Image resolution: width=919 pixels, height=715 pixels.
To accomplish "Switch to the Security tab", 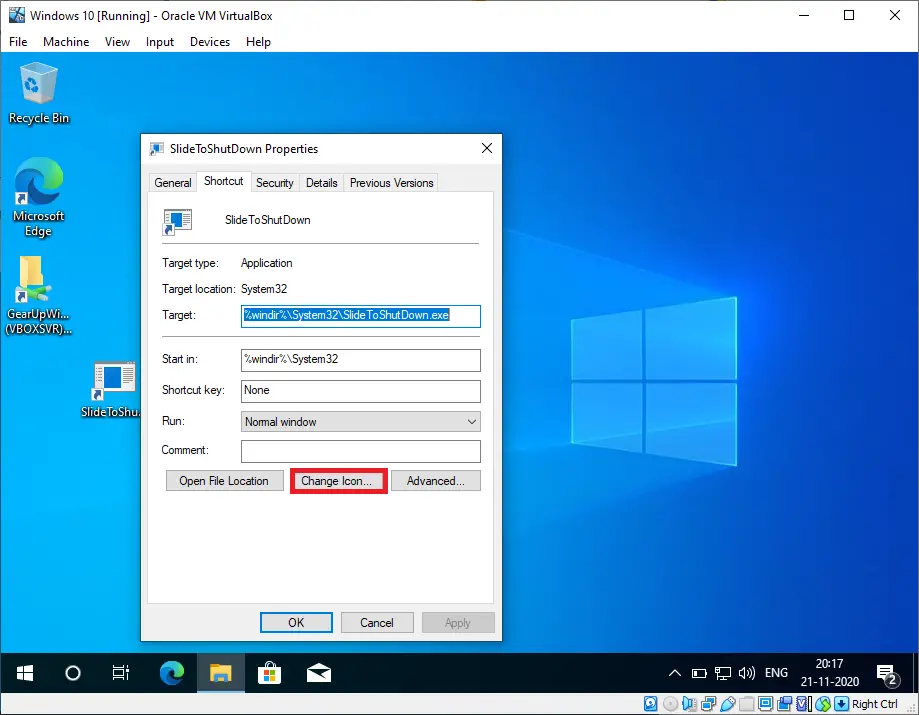I will pyautogui.click(x=275, y=183).
